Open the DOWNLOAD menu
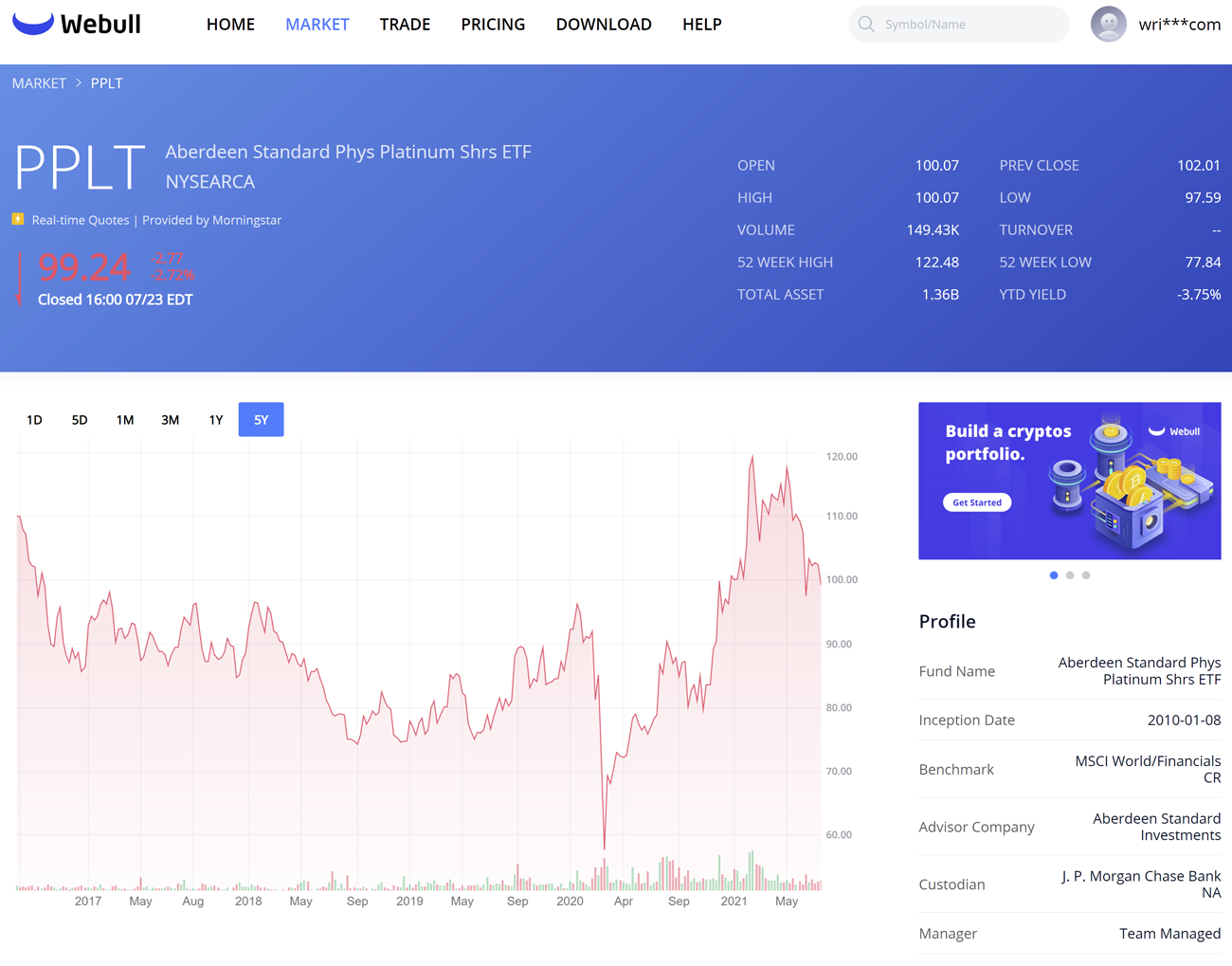 click(x=604, y=25)
